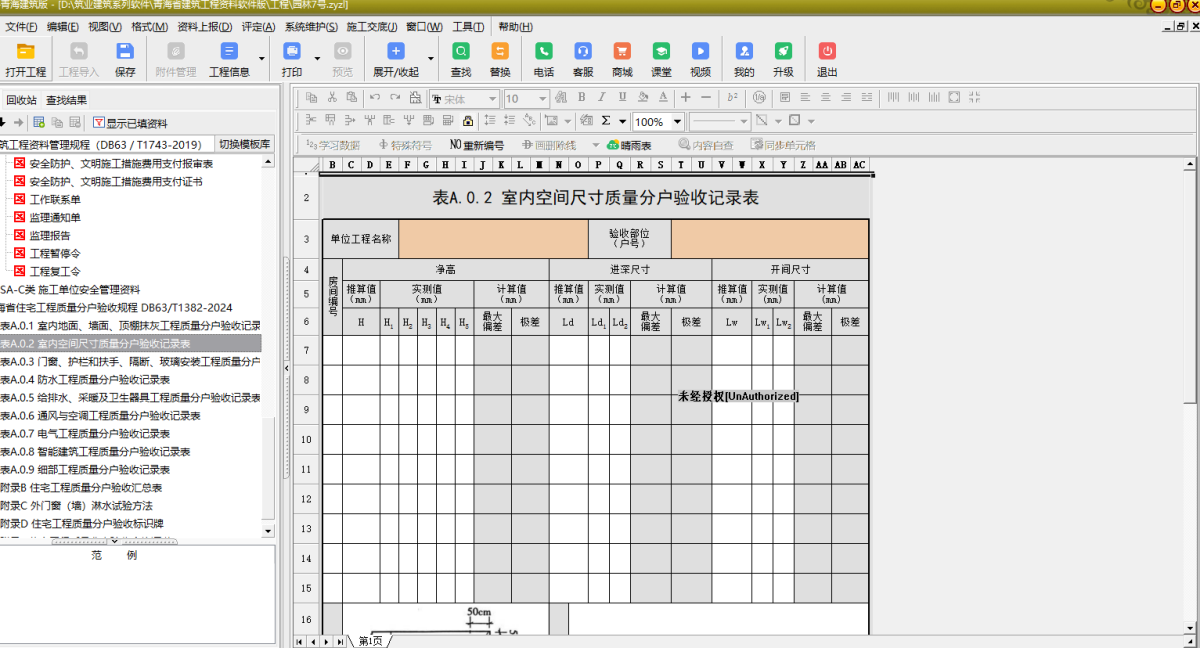This screenshot has width=1200, height=648.
Task: Open the 视图(V) menu
Action: pos(105,26)
